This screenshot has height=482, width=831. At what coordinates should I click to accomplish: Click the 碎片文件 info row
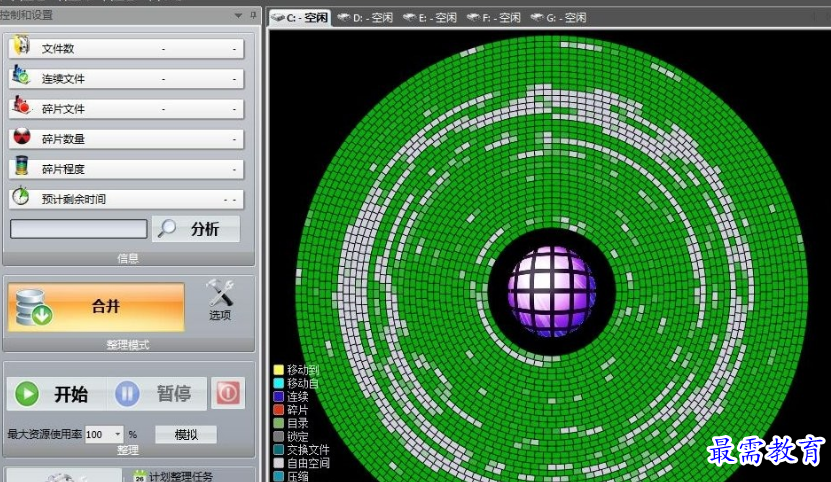pos(126,109)
